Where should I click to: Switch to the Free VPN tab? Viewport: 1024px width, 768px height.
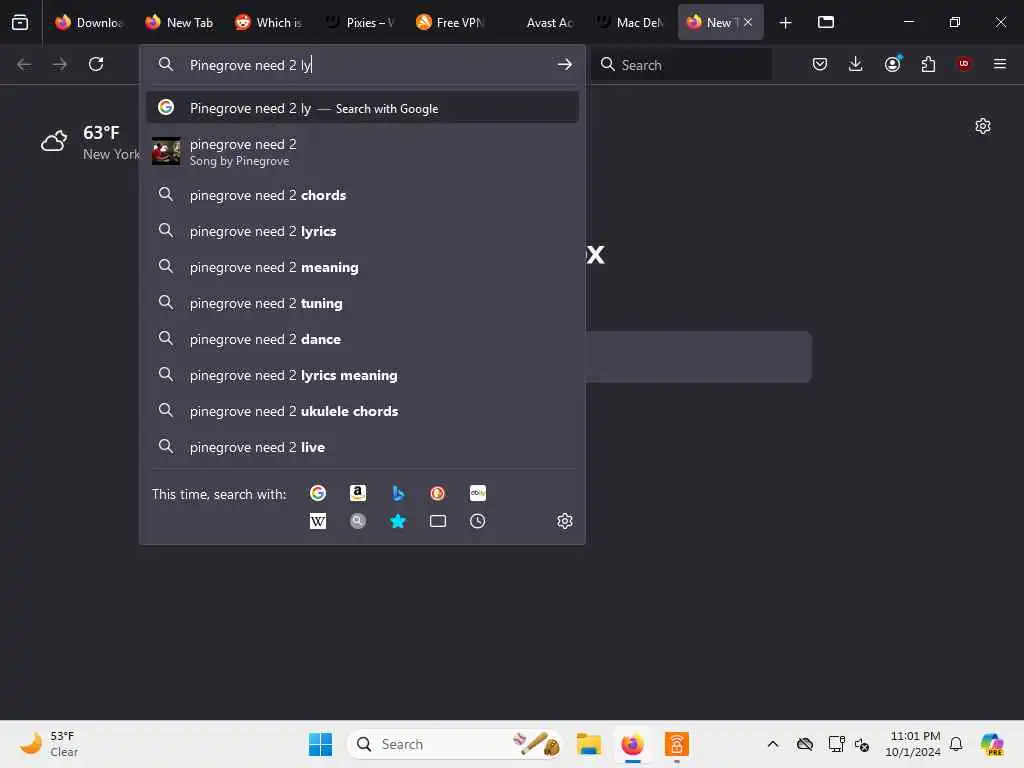point(449,23)
